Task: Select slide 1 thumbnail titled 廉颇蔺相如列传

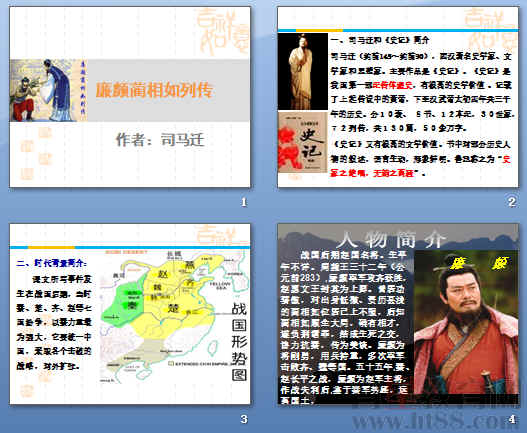Action: tap(130, 97)
